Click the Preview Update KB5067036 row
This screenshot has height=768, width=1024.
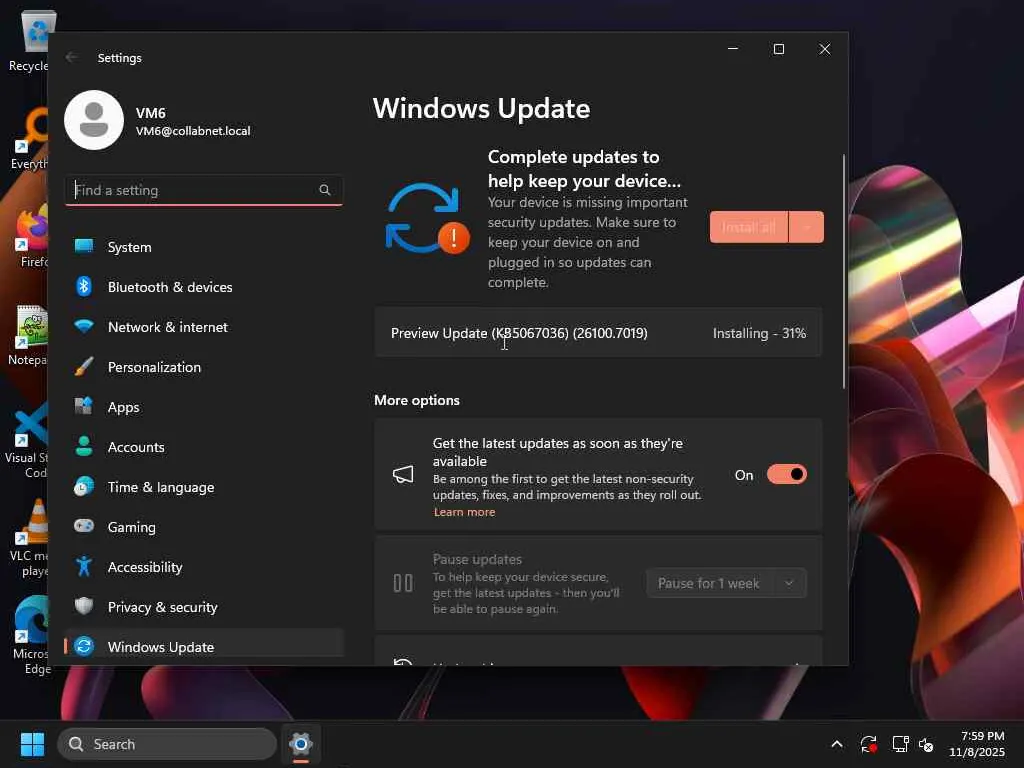pos(598,333)
